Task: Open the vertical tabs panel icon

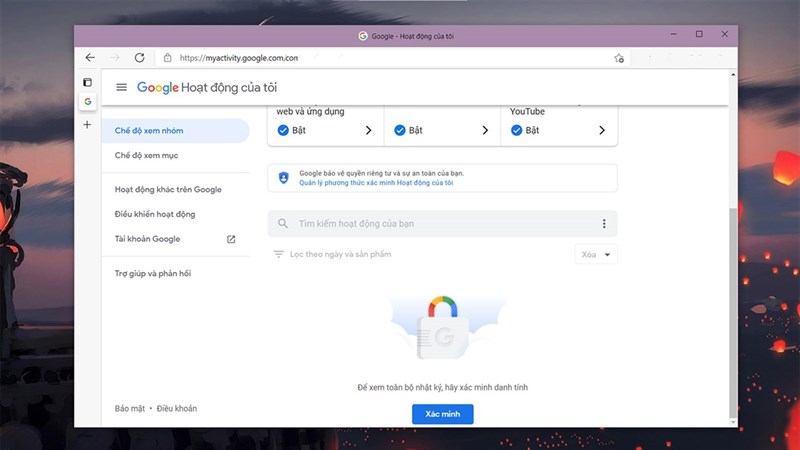Action: click(88, 82)
